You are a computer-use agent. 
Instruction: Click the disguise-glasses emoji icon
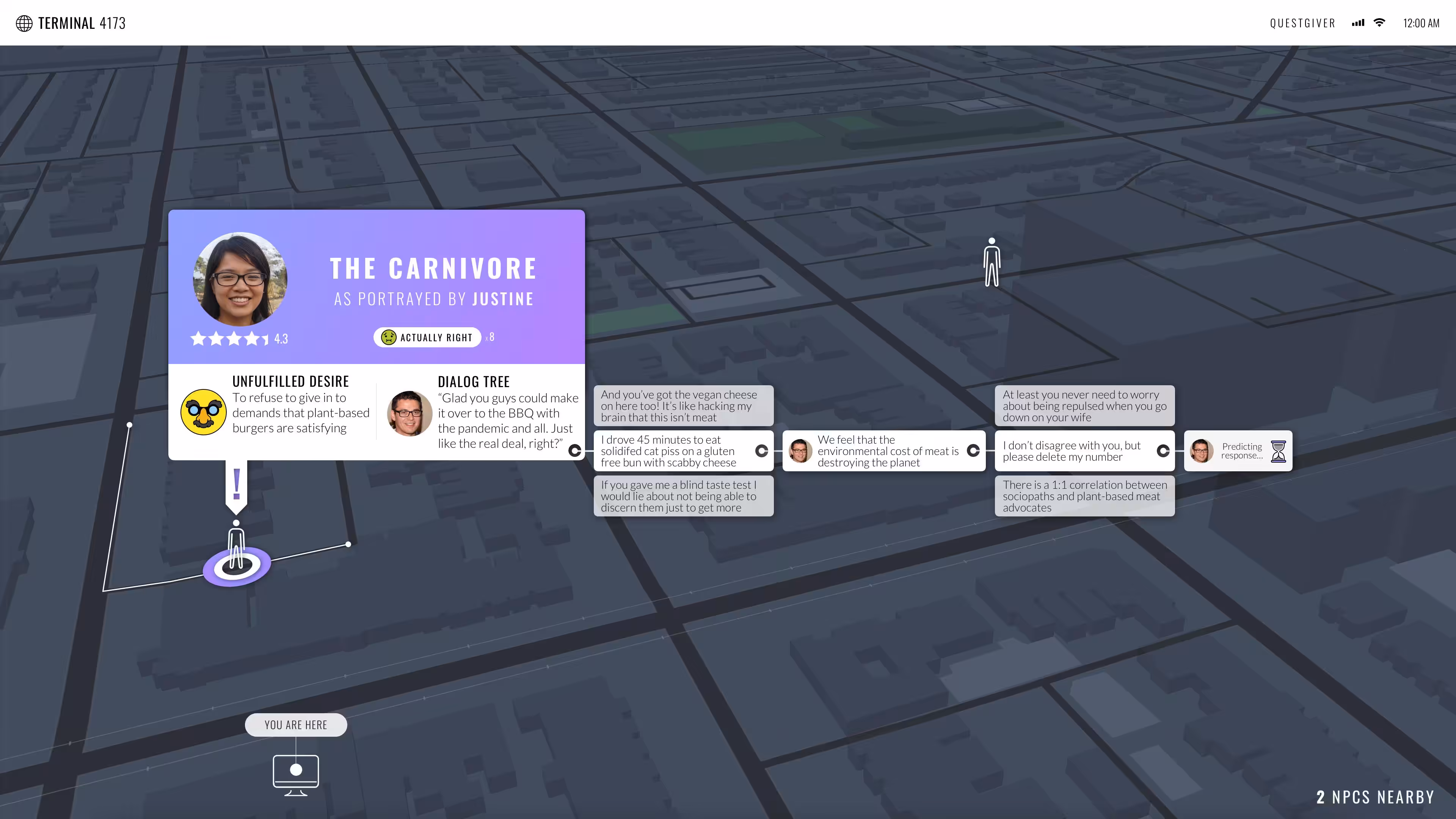[204, 411]
